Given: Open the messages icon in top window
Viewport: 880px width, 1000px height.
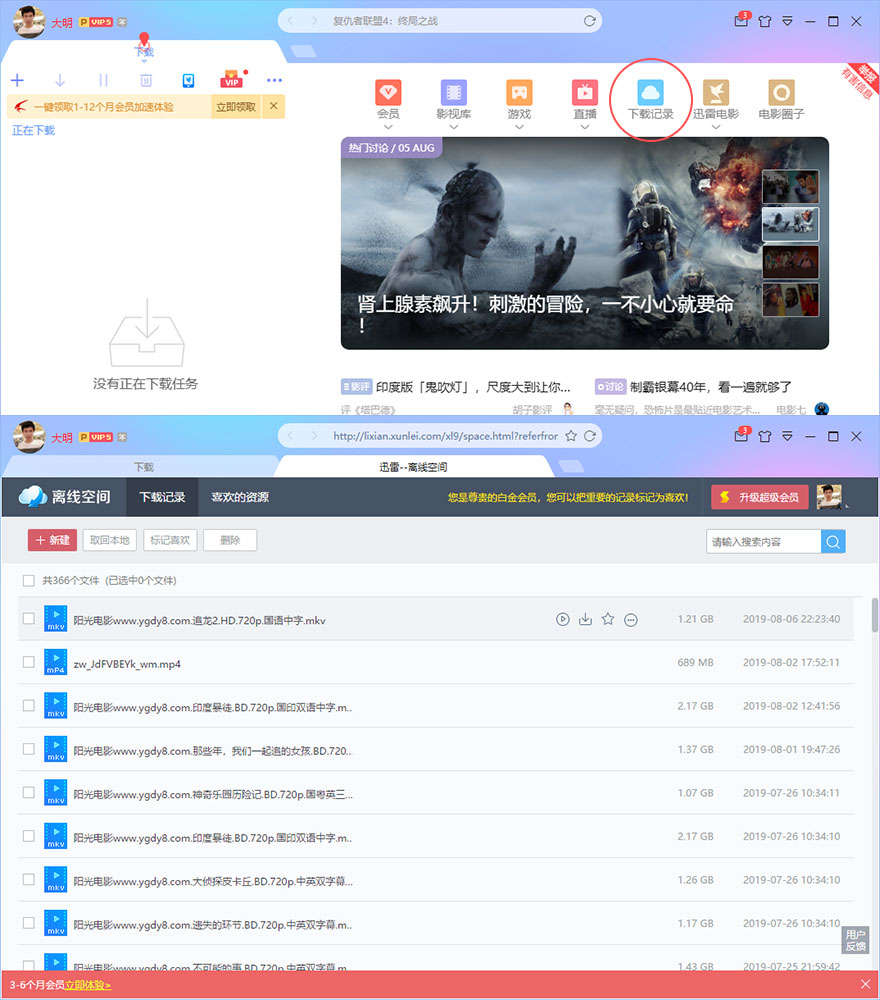Looking at the screenshot, I should [x=741, y=20].
